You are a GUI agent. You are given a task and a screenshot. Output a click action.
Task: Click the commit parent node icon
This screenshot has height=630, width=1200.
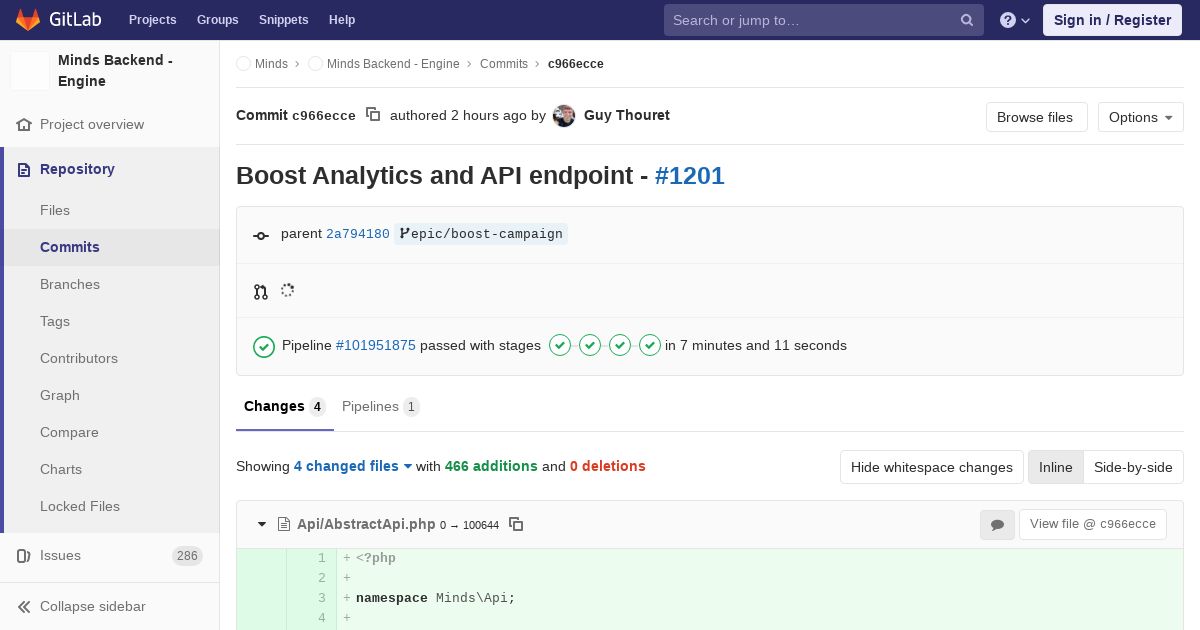pos(261,235)
